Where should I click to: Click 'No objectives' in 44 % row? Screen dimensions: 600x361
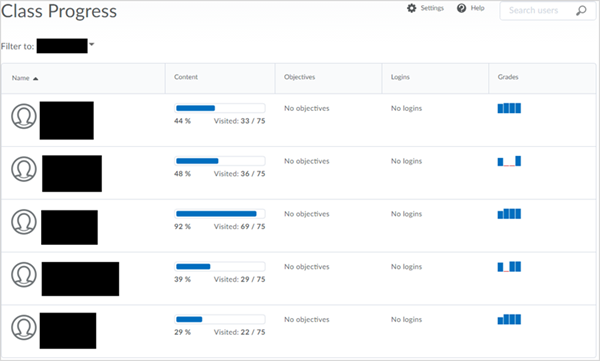[x=307, y=108]
